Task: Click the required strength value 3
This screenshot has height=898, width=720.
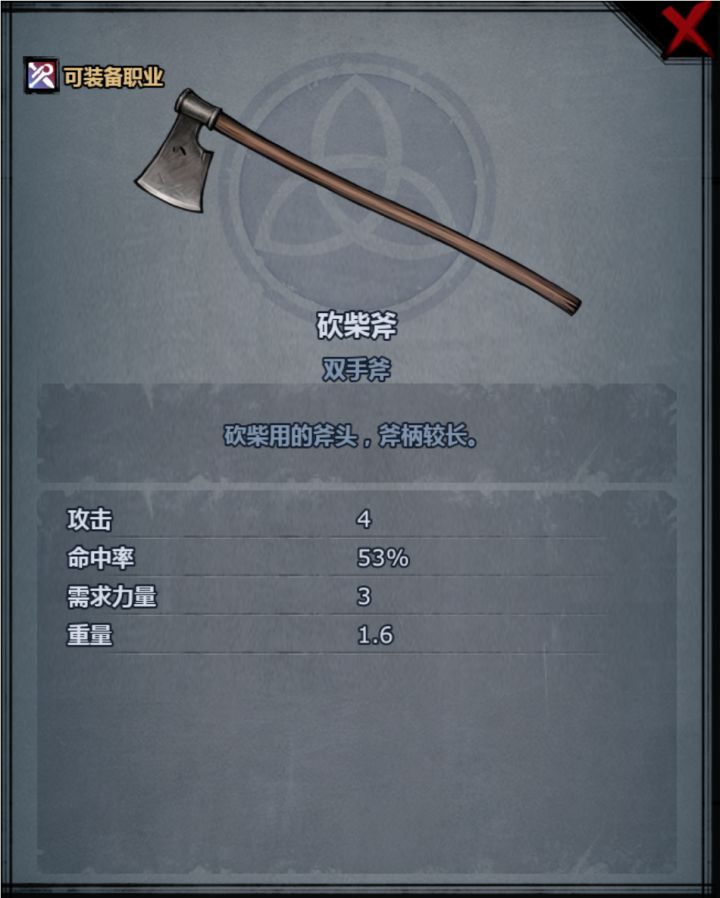Action: coord(364,597)
